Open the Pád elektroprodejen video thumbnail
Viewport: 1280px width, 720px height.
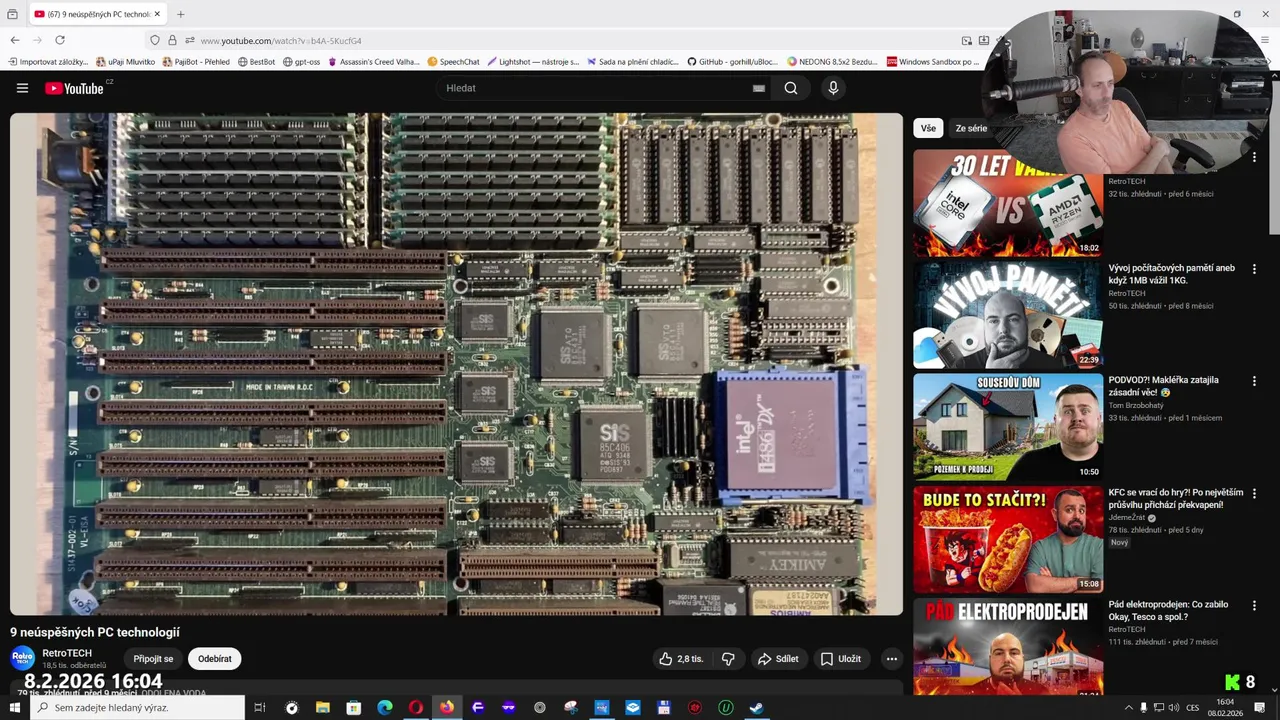click(1008, 646)
